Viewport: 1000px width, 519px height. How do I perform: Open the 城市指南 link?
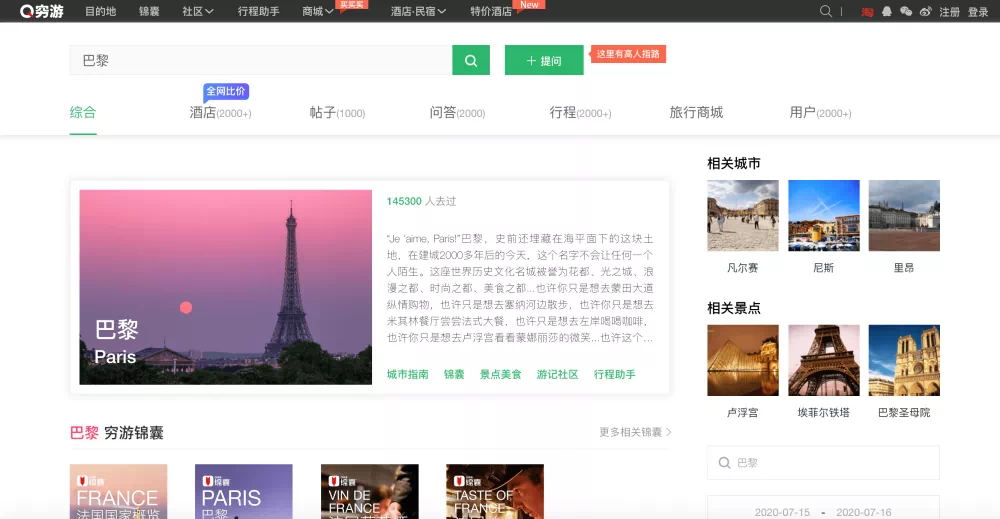click(x=408, y=374)
